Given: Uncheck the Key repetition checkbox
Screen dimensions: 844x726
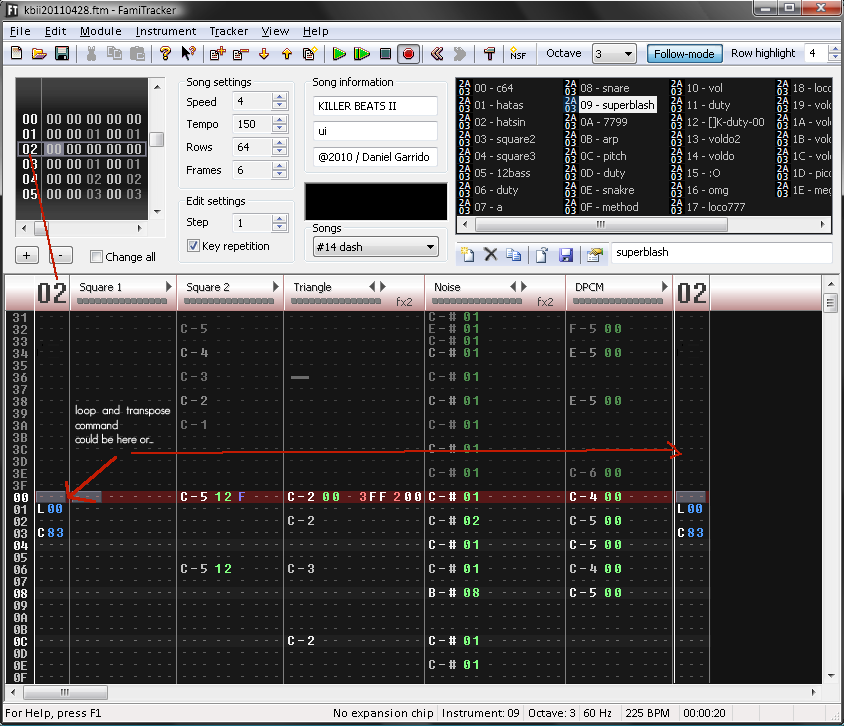Looking at the screenshot, I should (194, 246).
